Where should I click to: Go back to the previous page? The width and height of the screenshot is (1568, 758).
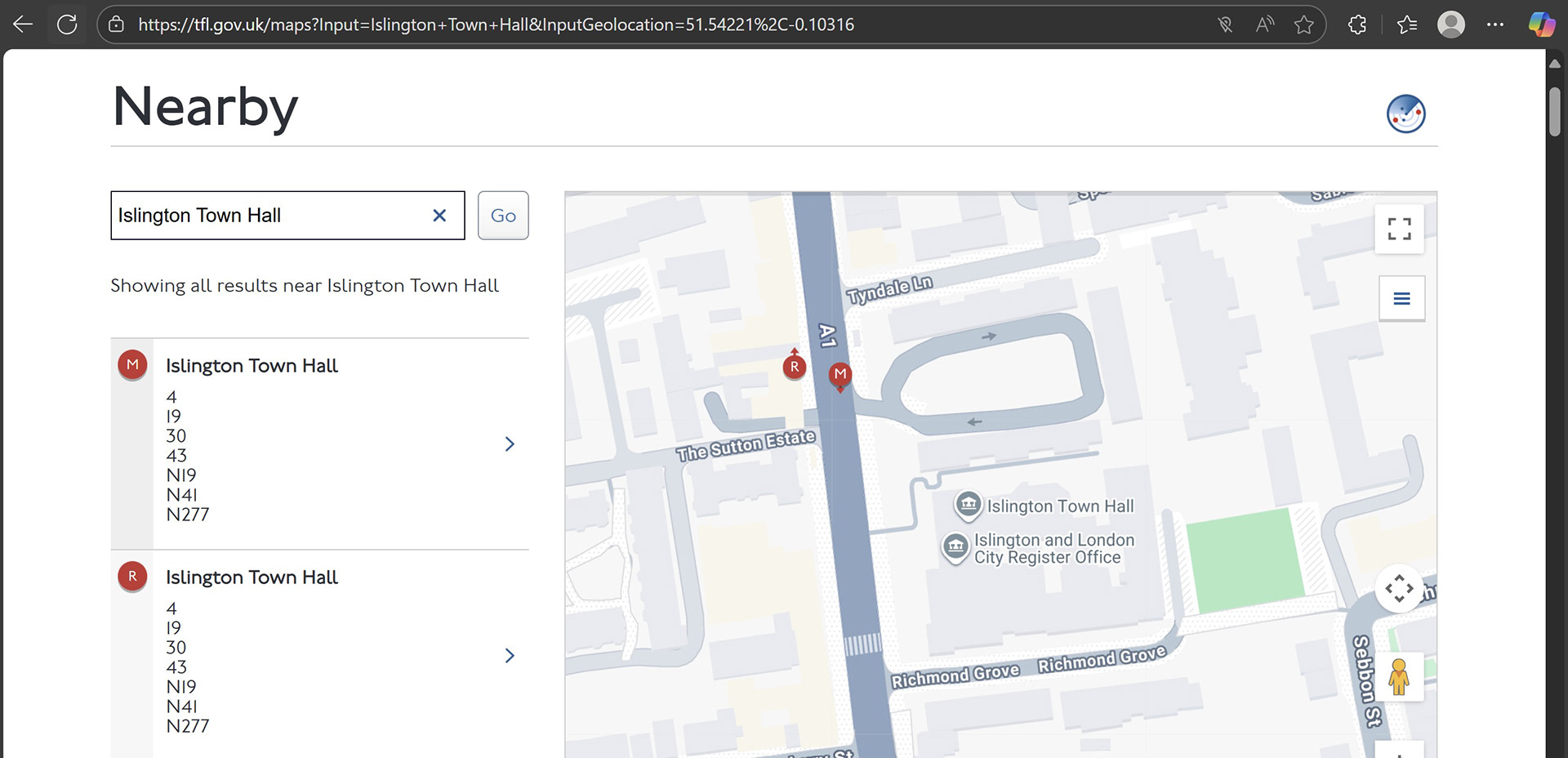23,25
